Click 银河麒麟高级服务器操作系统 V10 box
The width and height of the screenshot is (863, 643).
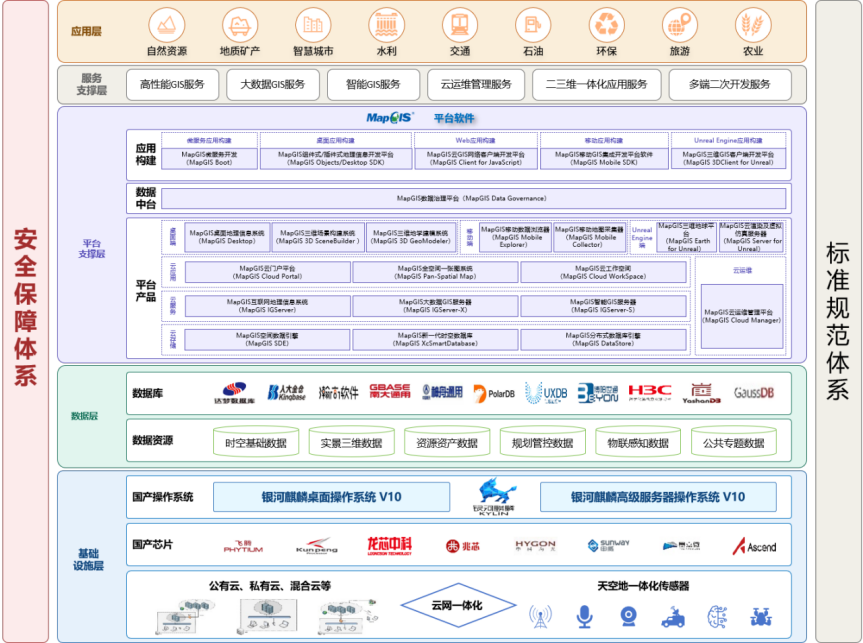[658, 497]
